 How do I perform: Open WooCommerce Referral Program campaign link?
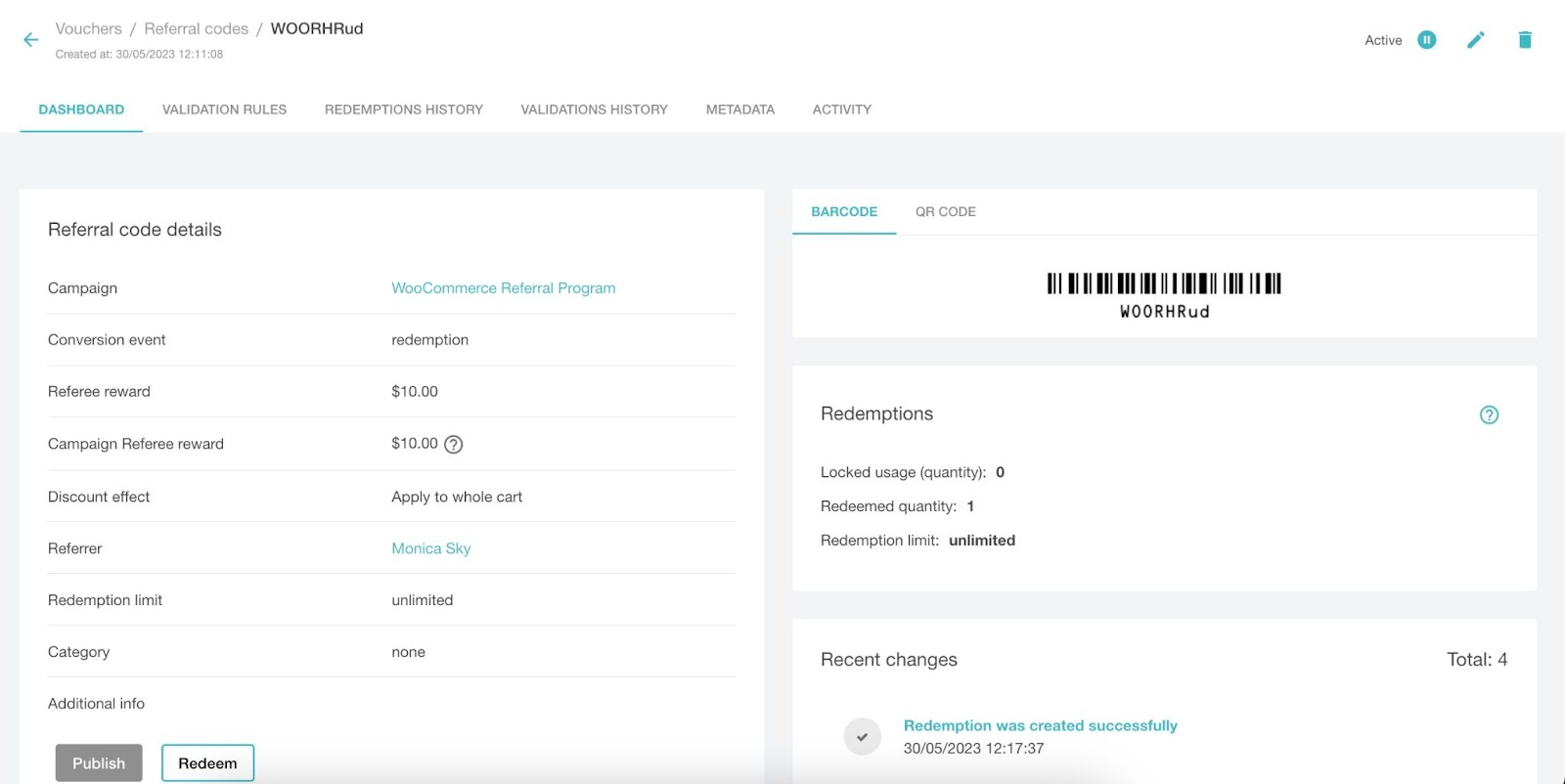click(503, 288)
